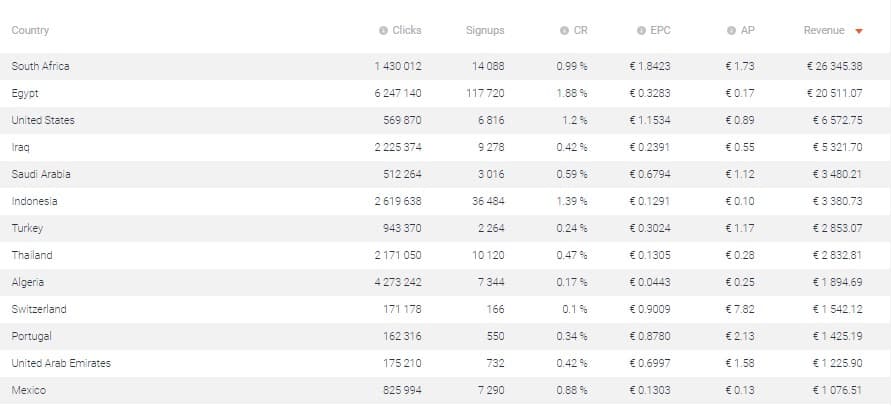Image resolution: width=891 pixels, height=406 pixels.
Task: Click South Africa revenue € 26 345.38
Action: pyautogui.click(x=834, y=67)
